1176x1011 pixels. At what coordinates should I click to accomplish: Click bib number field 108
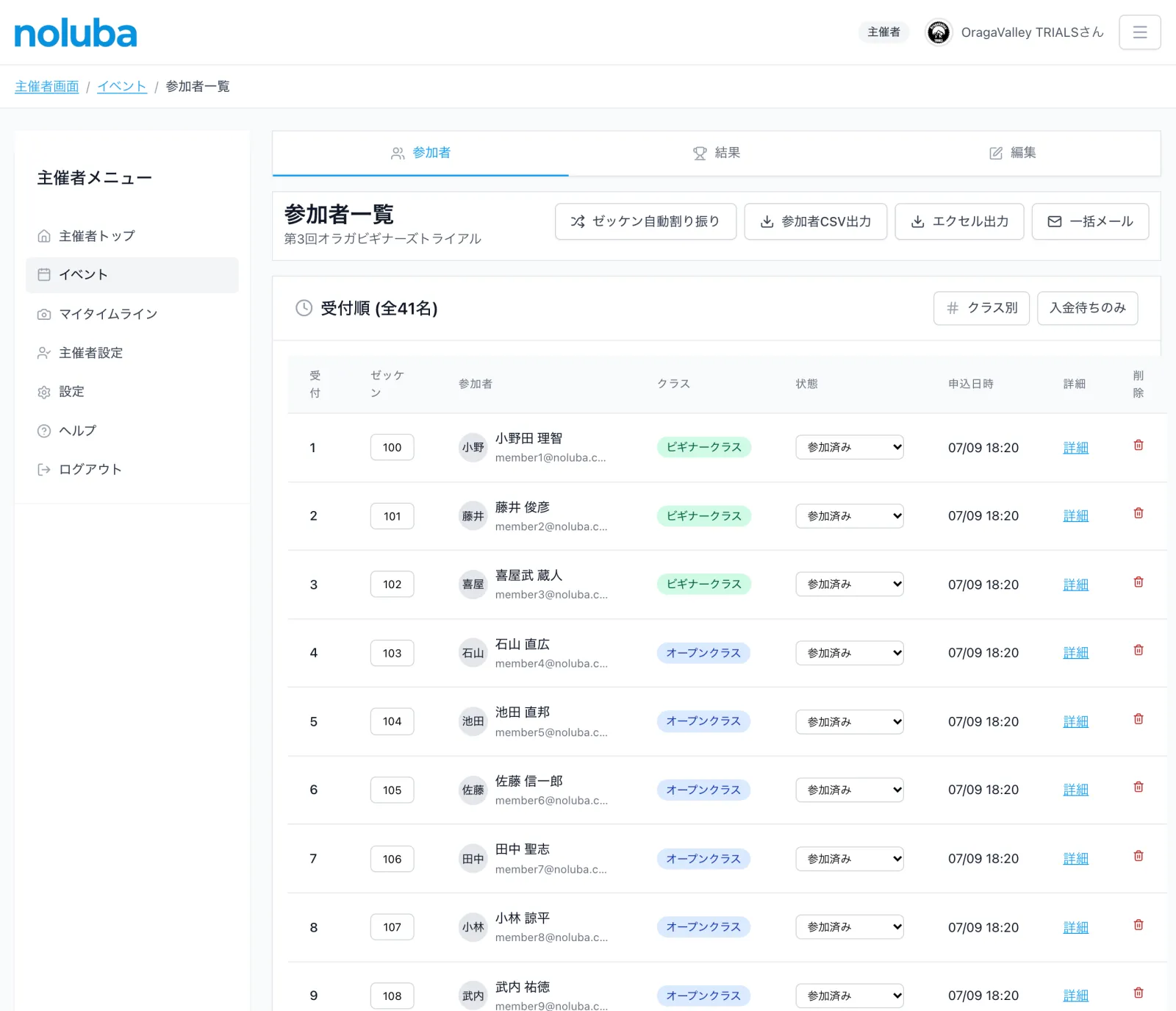pyautogui.click(x=392, y=996)
